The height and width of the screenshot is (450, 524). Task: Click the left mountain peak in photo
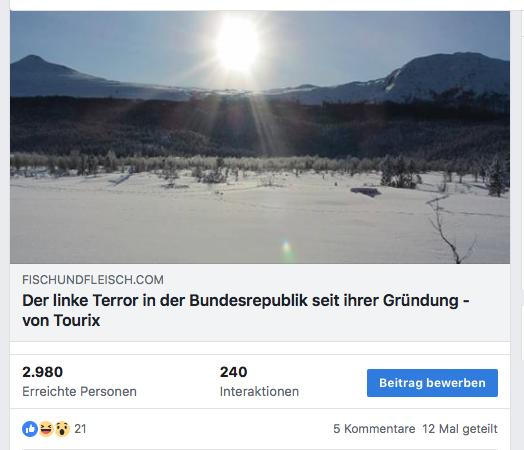coord(32,60)
